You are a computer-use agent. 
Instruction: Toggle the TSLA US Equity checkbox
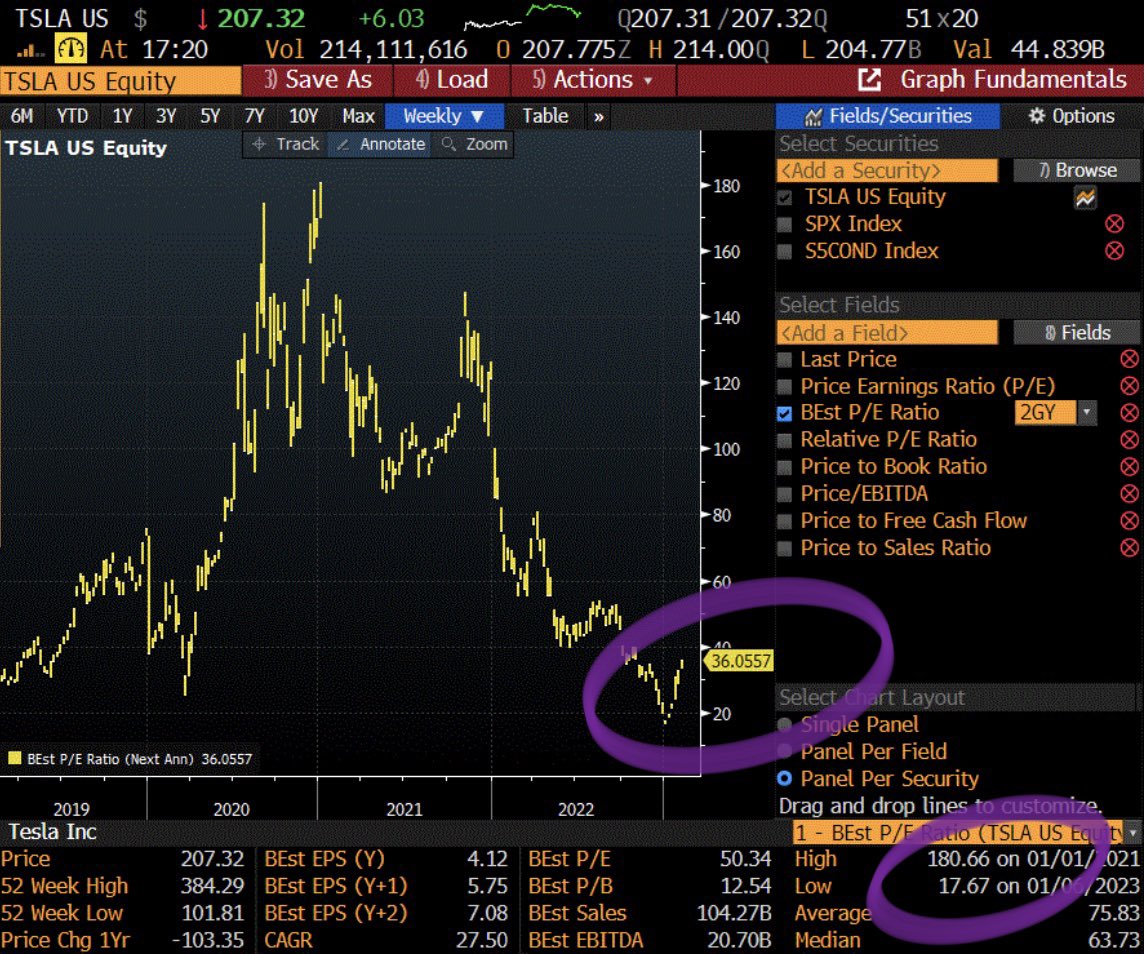click(x=785, y=197)
